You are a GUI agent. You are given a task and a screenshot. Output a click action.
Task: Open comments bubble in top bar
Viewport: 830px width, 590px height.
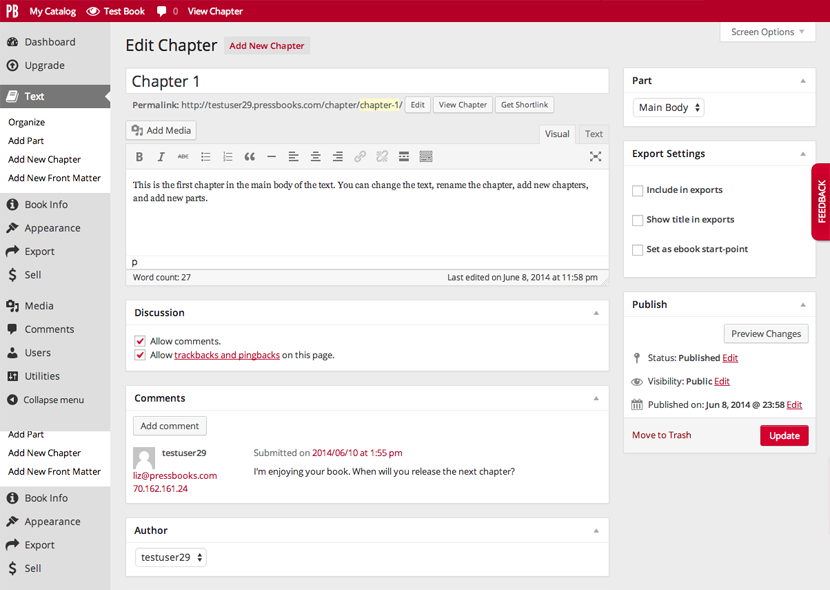tap(161, 12)
